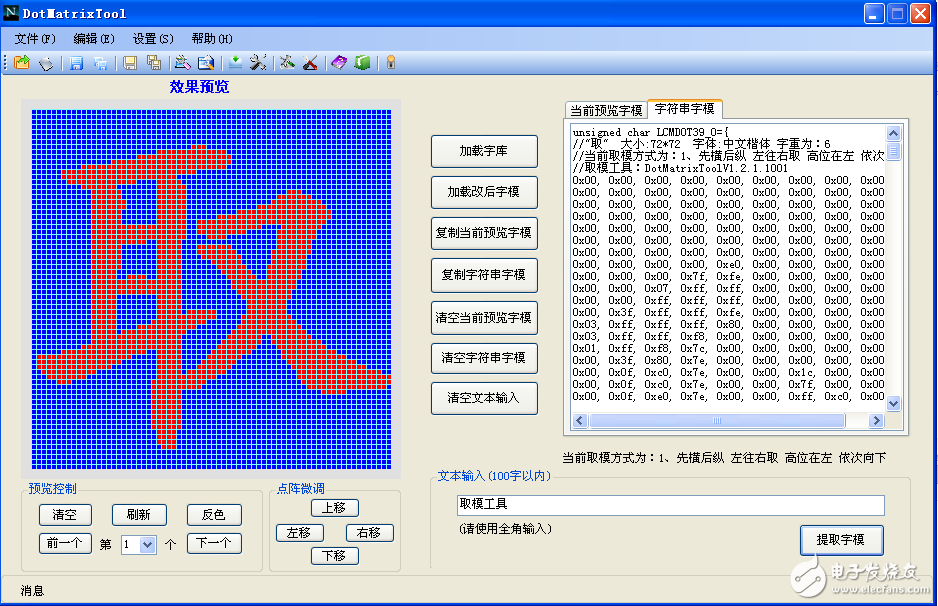This screenshot has width=938, height=606.
Task: Click the green download arrow toolbar icon
Action: 235,63
